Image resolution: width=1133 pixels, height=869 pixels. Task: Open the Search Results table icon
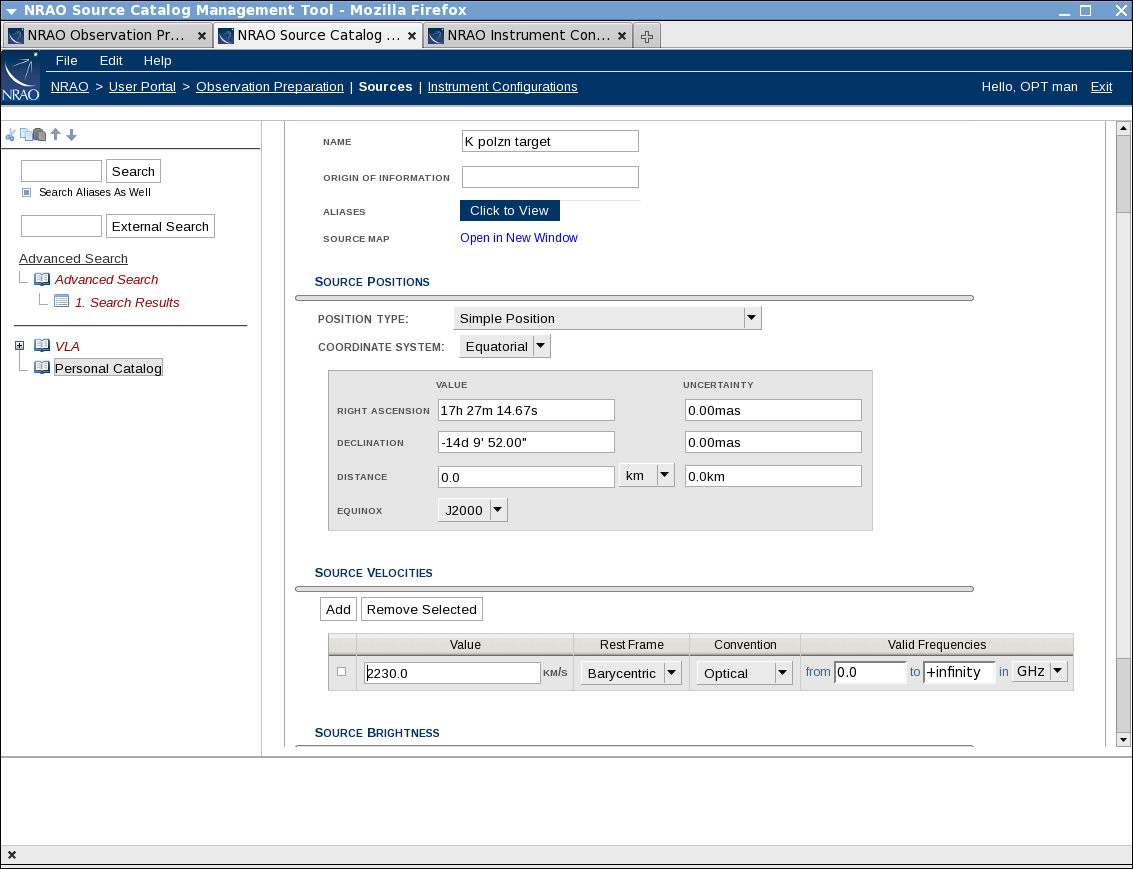pyautogui.click(x=61, y=301)
